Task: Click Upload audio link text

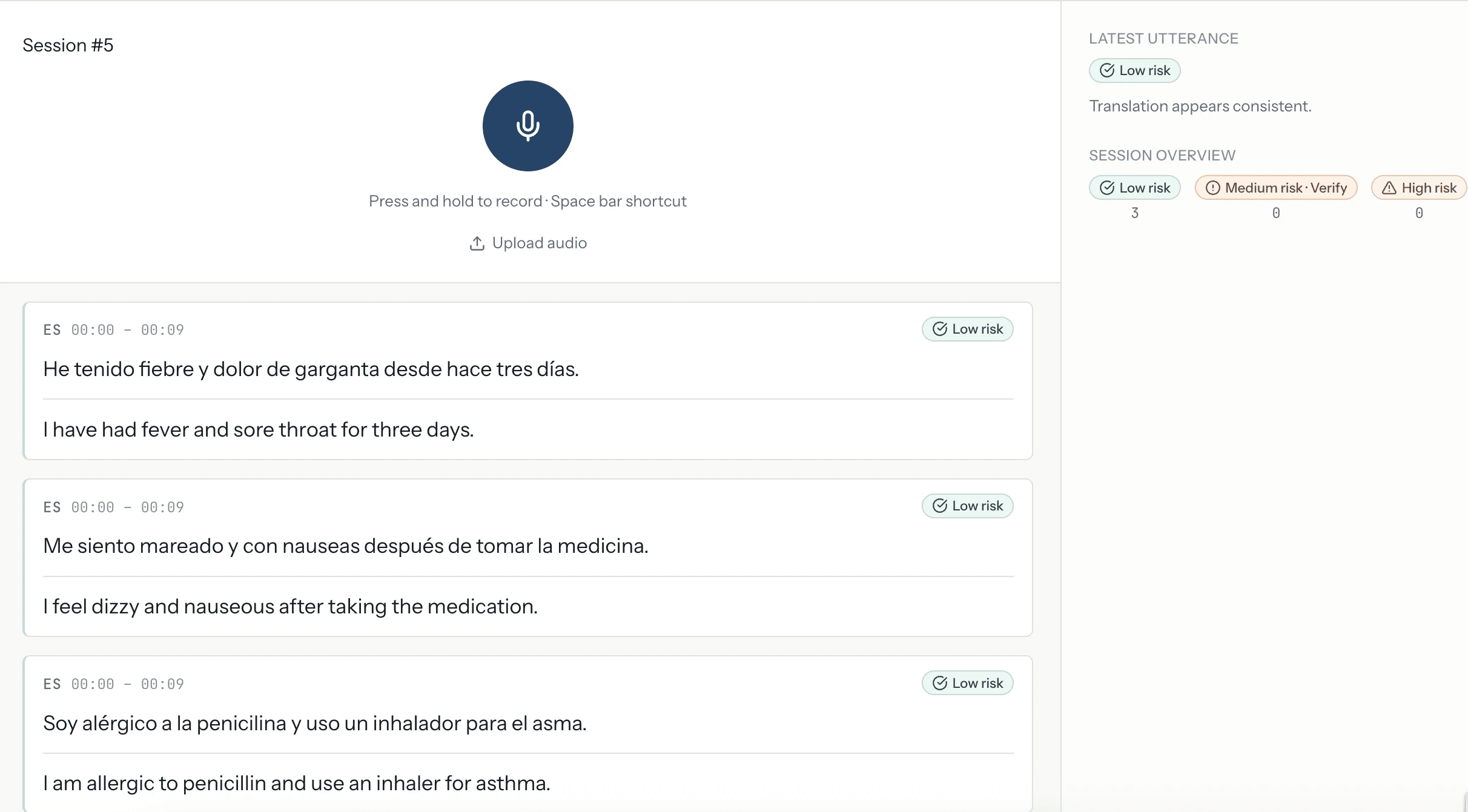Action: [x=539, y=243]
